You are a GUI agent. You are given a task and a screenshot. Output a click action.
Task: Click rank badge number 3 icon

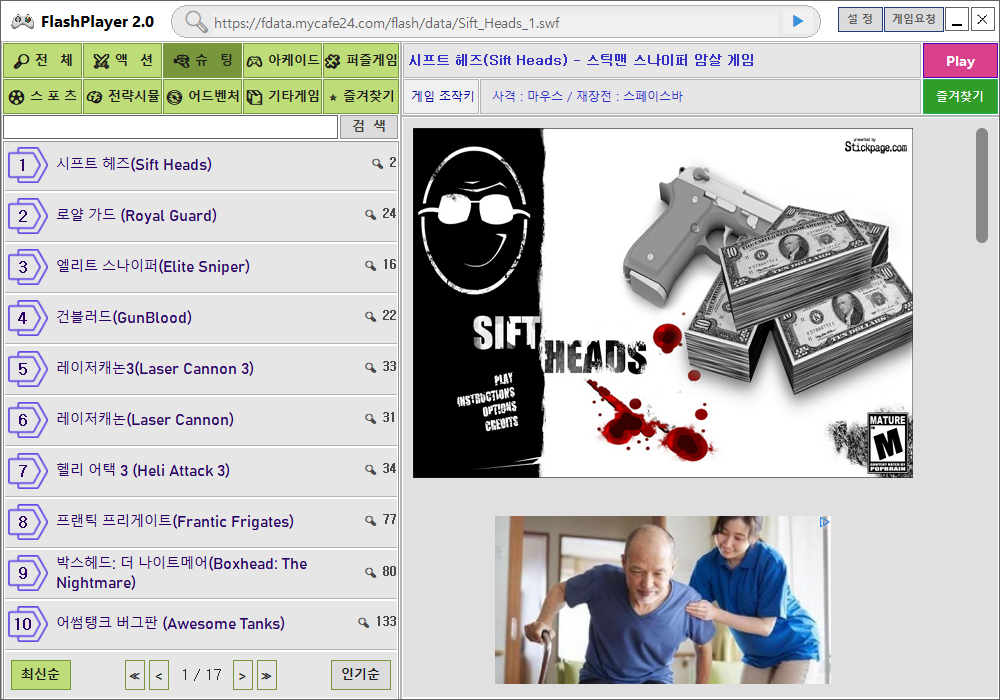coord(27,267)
